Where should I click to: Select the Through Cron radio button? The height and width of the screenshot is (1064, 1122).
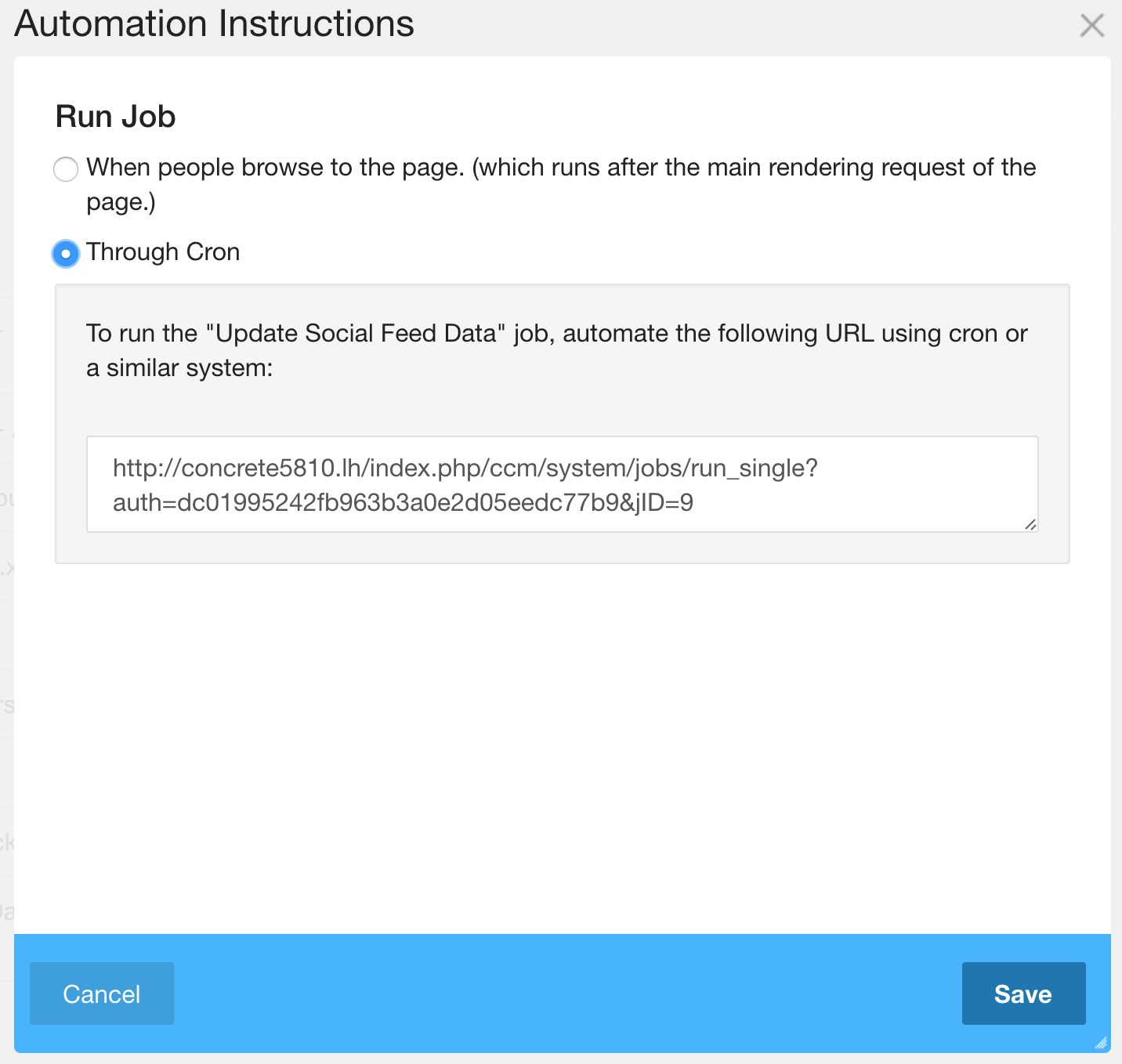tap(66, 253)
